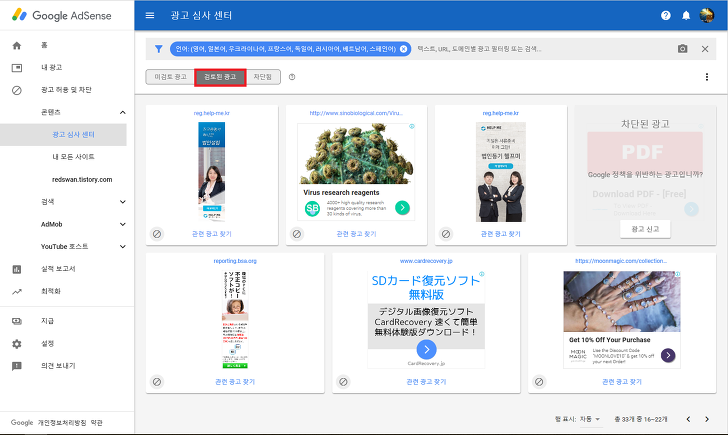The width and height of the screenshot is (728, 435).
Task: Go to the next page of ads
Action: [707, 419]
